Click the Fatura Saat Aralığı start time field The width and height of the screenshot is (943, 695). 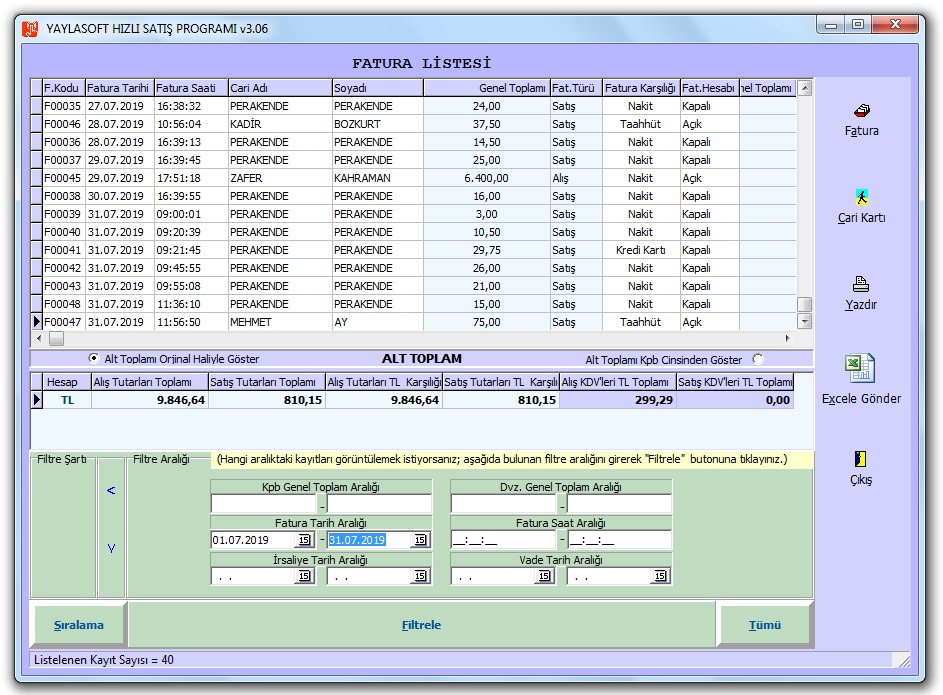point(503,540)
